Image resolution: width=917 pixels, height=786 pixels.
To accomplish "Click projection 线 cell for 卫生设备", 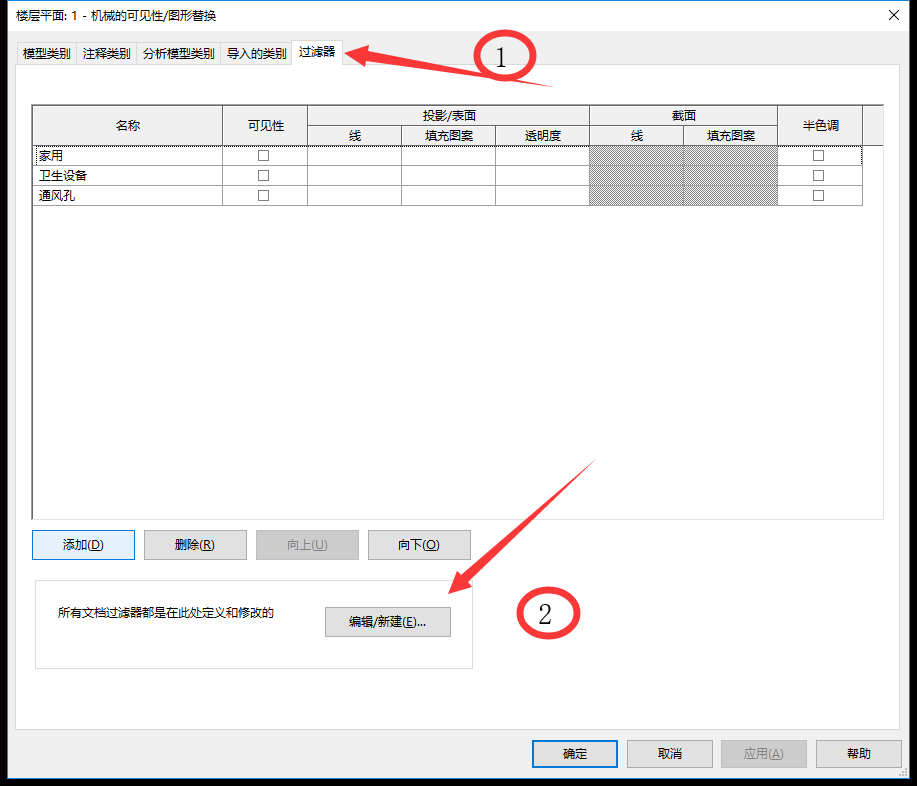I will [354, 175].
